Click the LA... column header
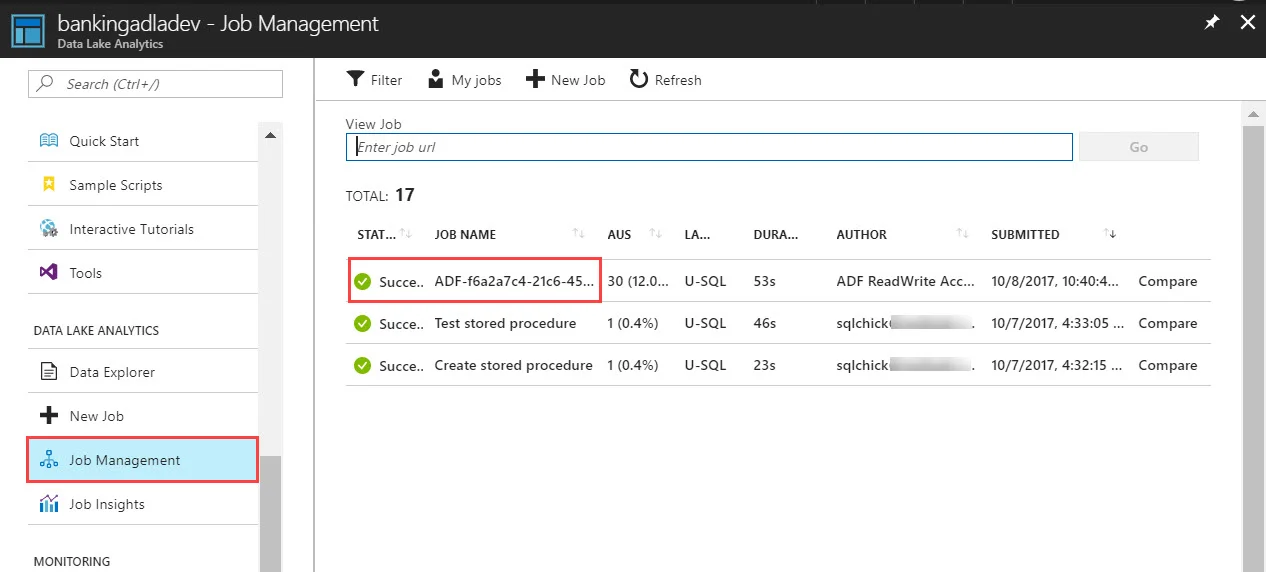 click(697, 235)
